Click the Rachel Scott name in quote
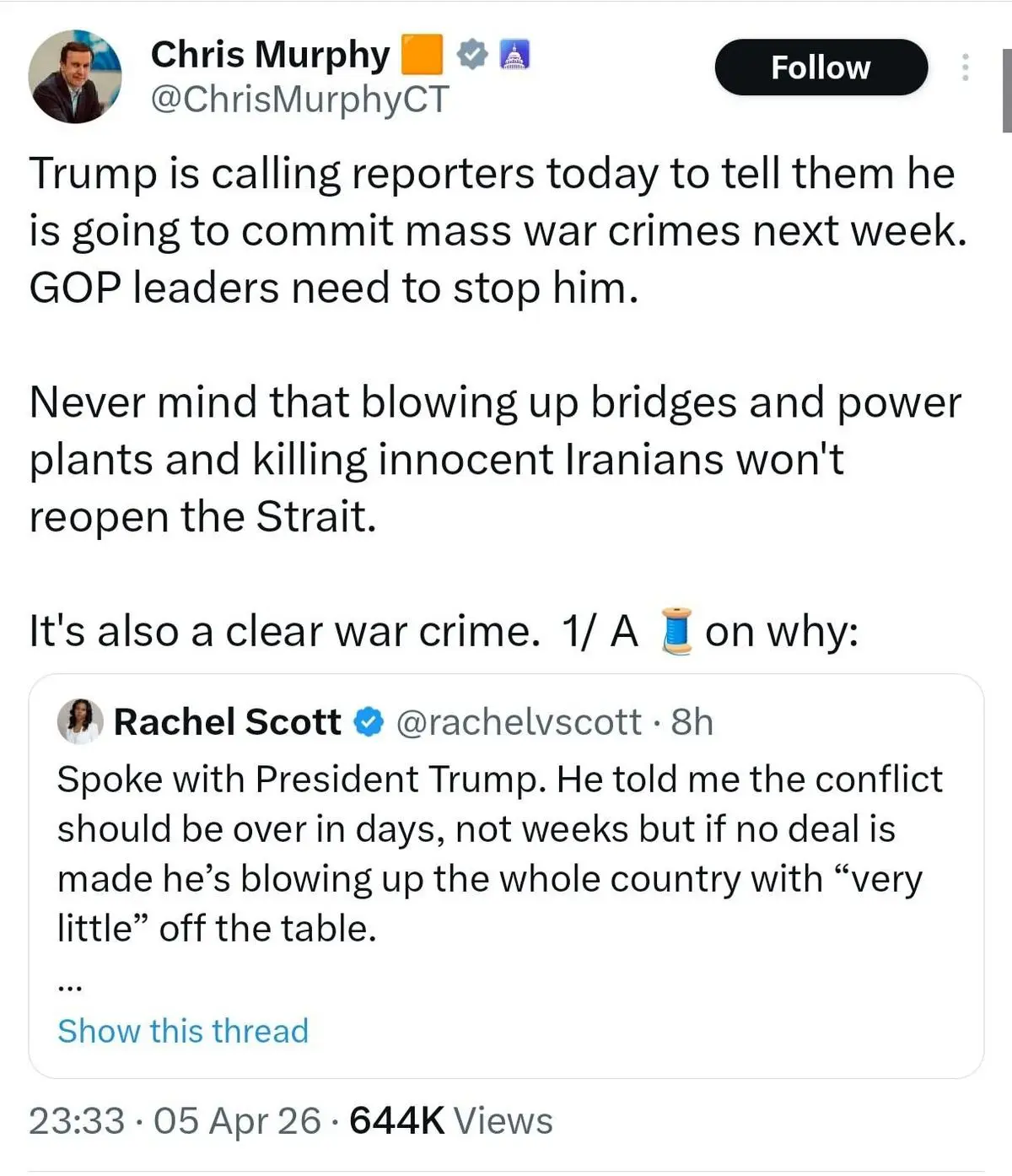The image size is (1012, 1176). (x=227, y=722)
